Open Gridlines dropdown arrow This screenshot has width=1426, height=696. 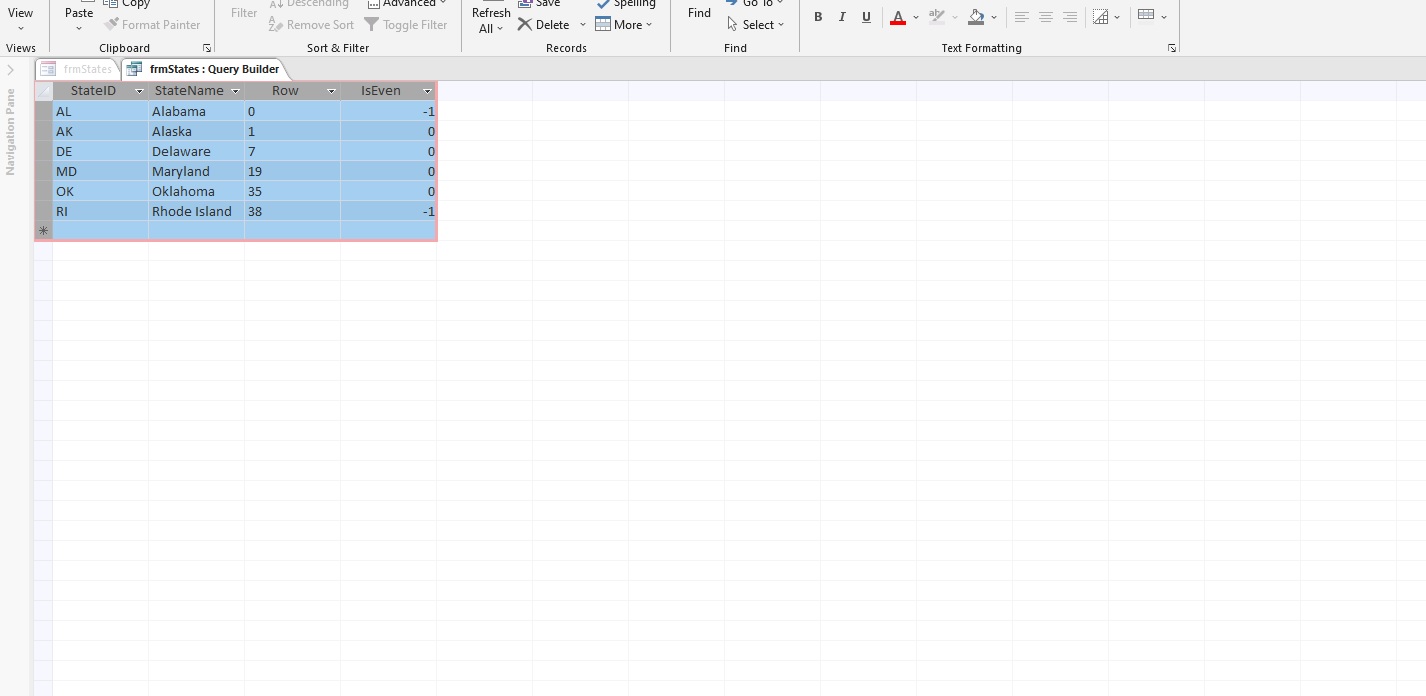click(x=1117, y=17)
